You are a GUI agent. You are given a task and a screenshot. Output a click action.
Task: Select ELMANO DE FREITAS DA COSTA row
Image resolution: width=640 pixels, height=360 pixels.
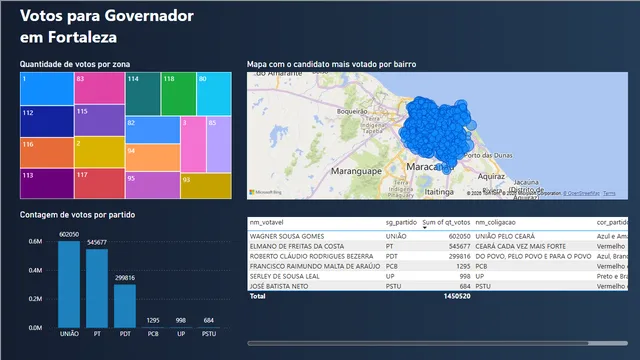[x=438, y=246]
